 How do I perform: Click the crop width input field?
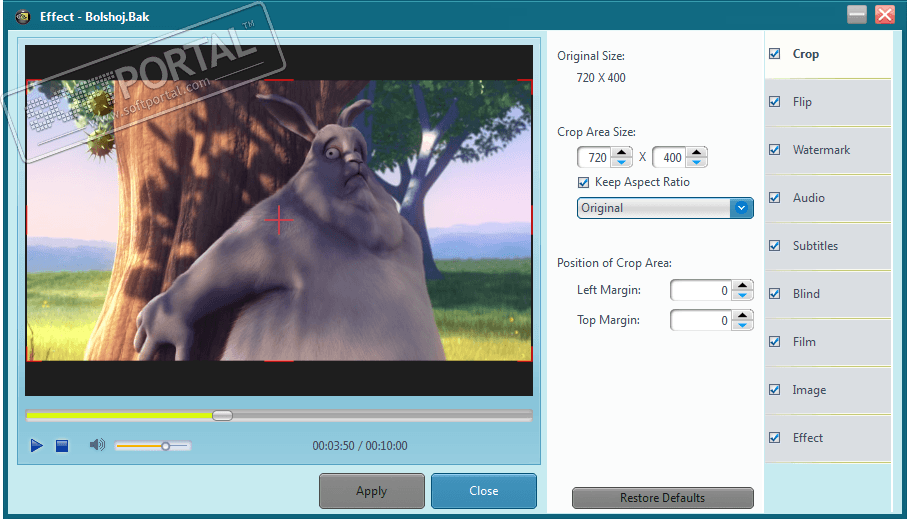point(594,157)
